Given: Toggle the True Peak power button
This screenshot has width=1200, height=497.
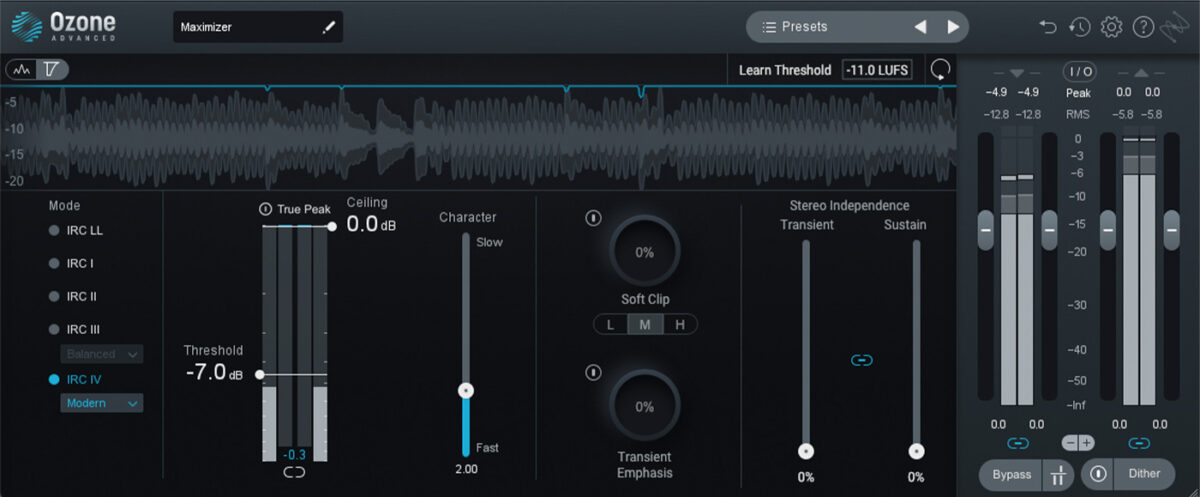Looking at the screenshot, I should pos(265,209).
